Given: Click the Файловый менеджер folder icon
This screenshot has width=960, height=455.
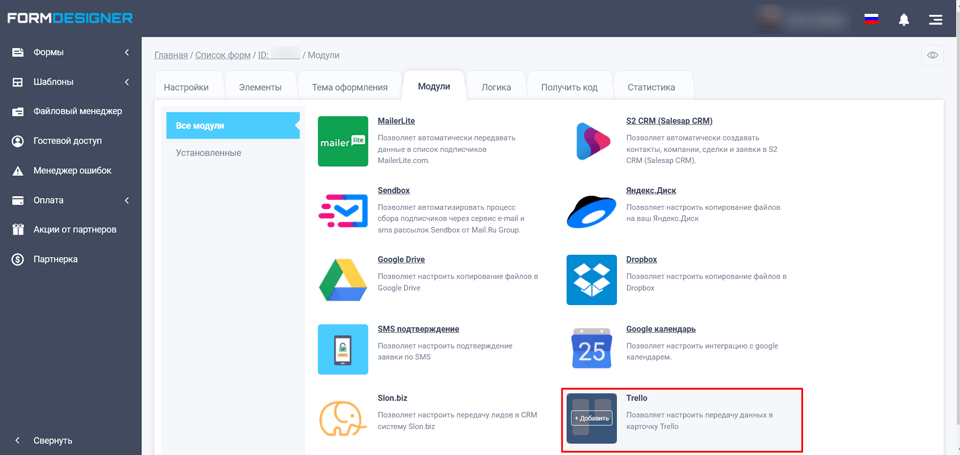Looking at the screenshot, I should (x=18, y=111).
